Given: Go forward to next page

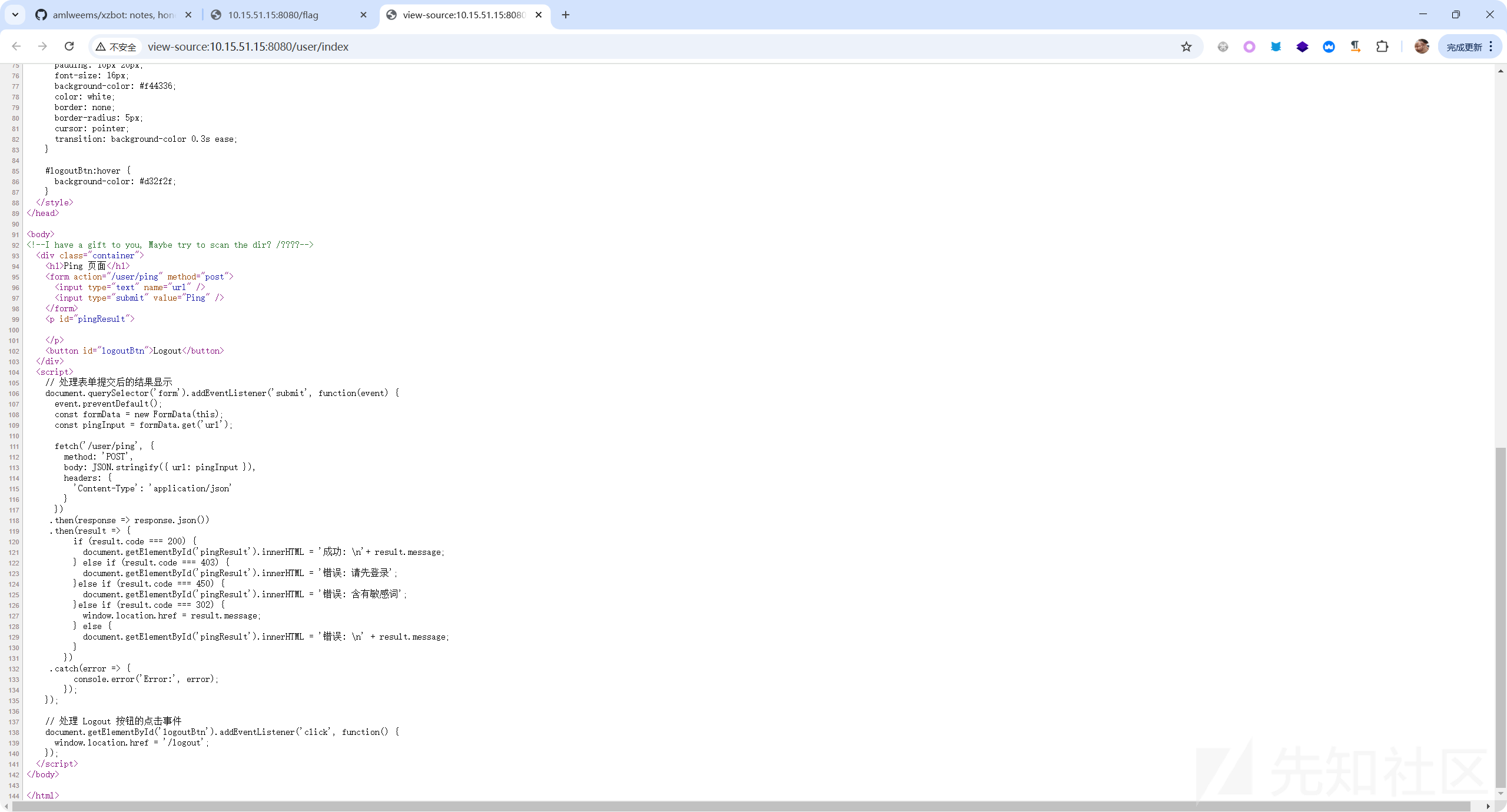Looking at the screenshot, I should click(42, 46).
